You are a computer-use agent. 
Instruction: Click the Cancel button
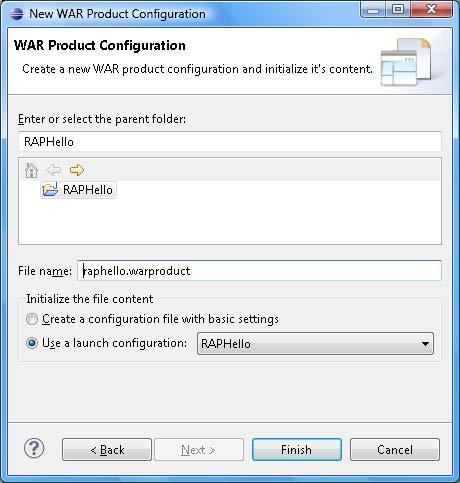pos(395,450)
